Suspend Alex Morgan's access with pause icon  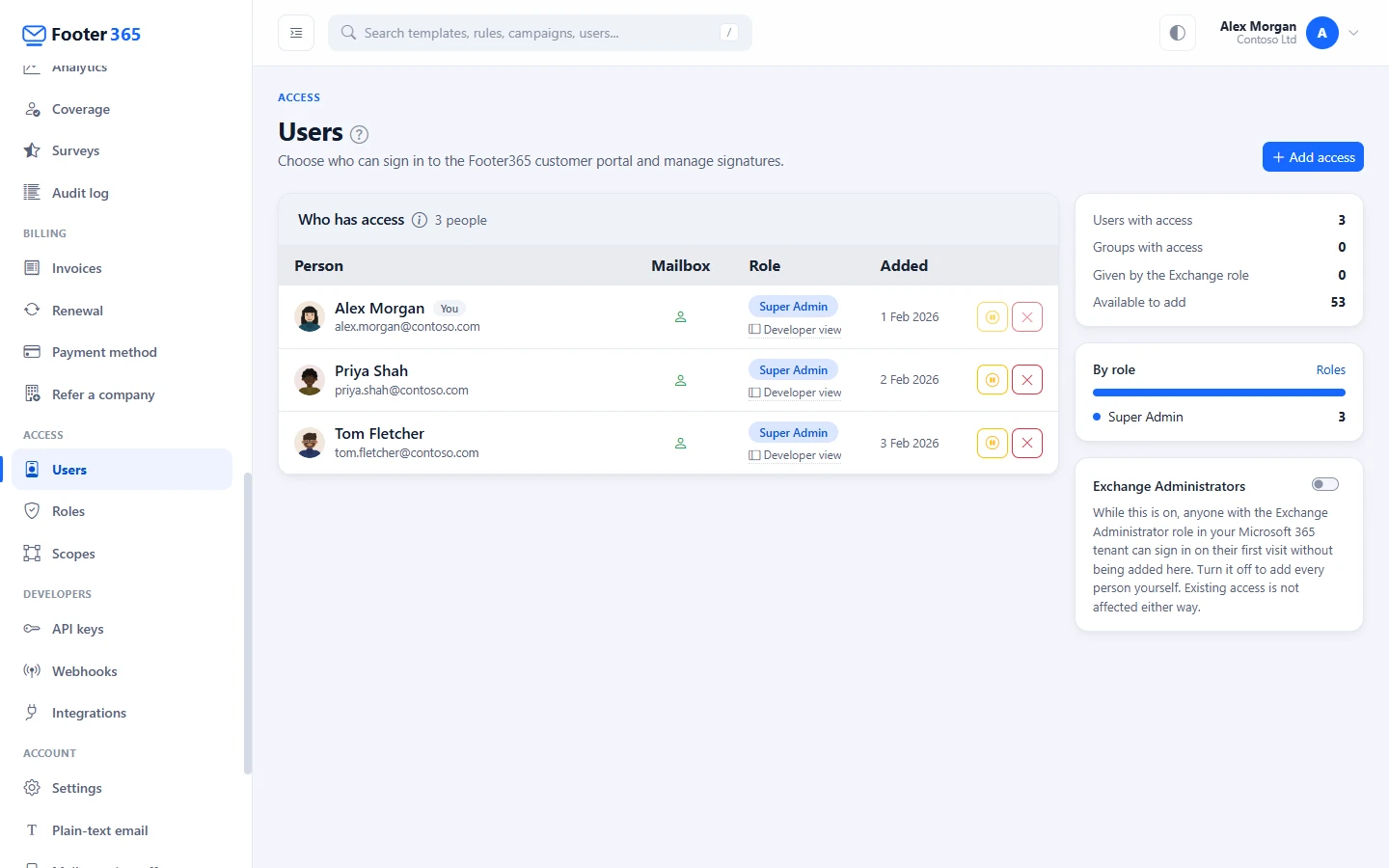[992, 317]
